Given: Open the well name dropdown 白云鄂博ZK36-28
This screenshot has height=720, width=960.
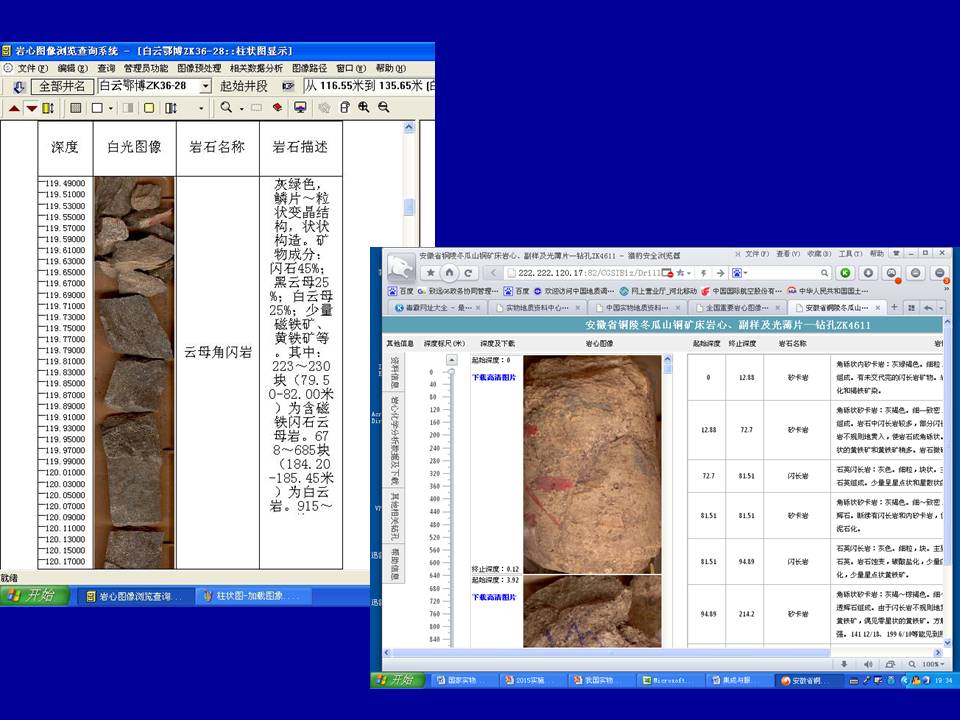Looking at the screenshot, I should point(206,86).
